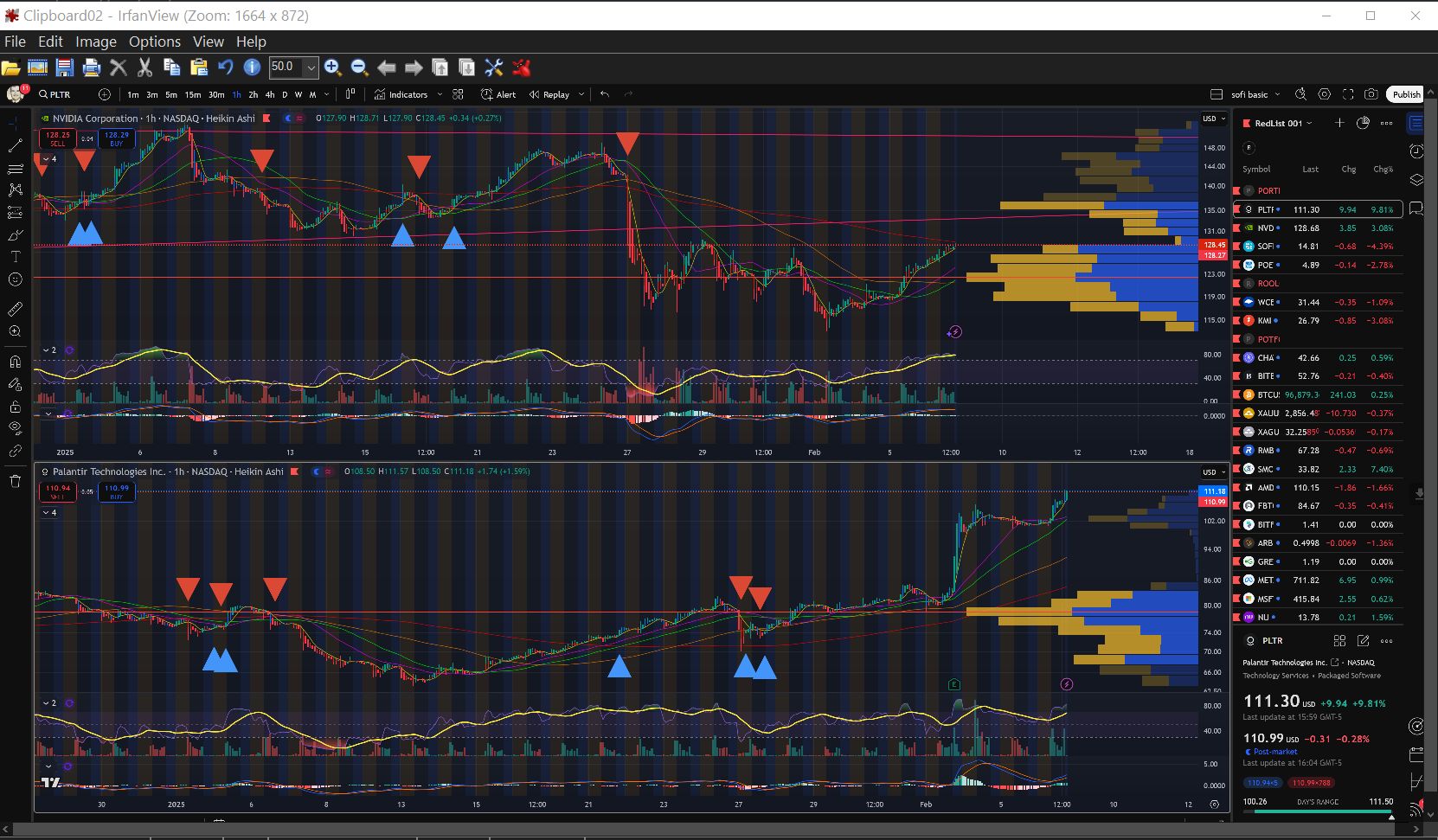Start bar Replay mode

tap(549, 94)
